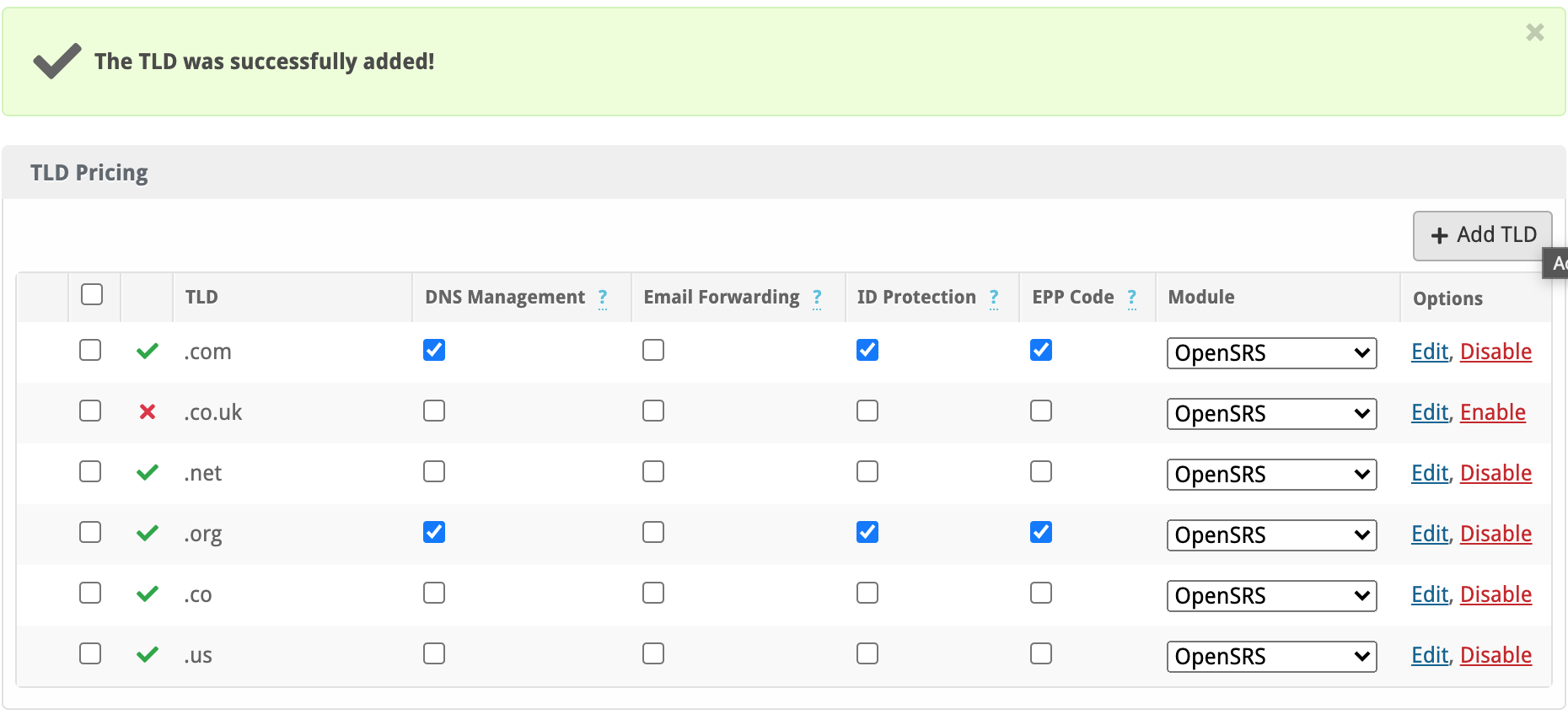The height and width of the screenshot is (720, 1568).
Task: Click Edit link for .net
Action: 1430,473
